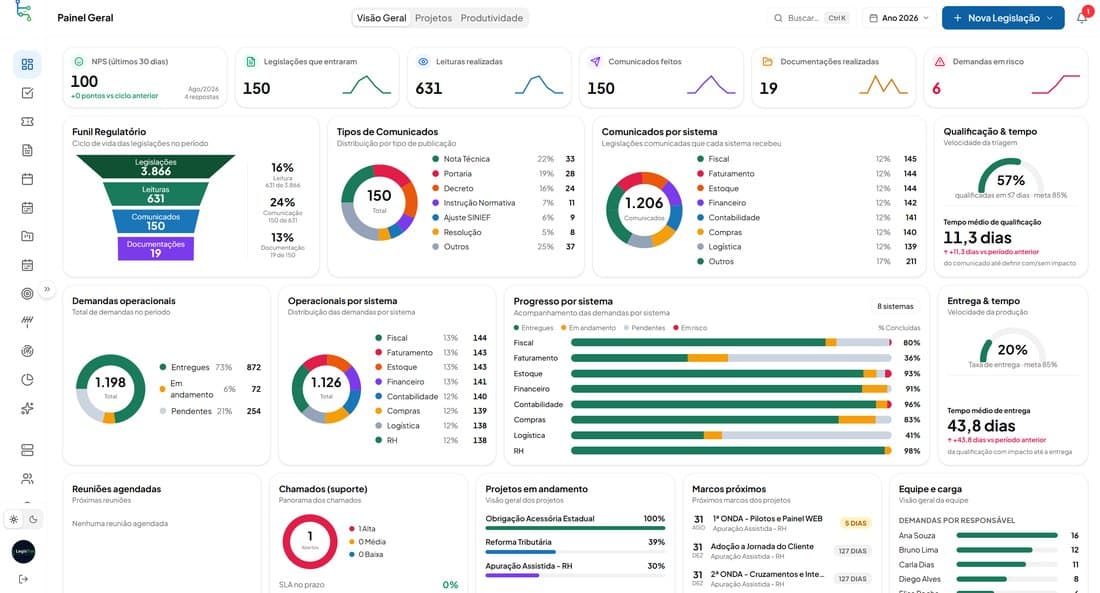Screen dimensions: 1100x593
Task: Switch to the Produtividade tab
Action: point(492,18)
